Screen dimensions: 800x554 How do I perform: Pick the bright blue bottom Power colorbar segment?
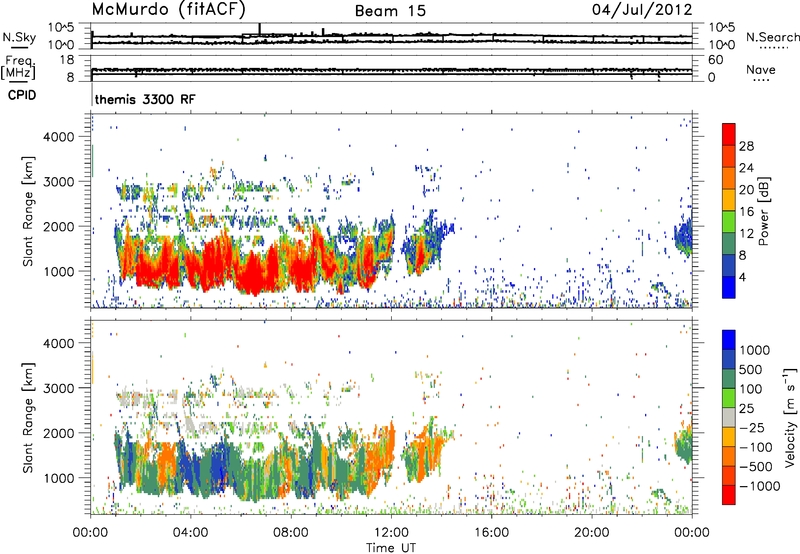pos(729,288)
